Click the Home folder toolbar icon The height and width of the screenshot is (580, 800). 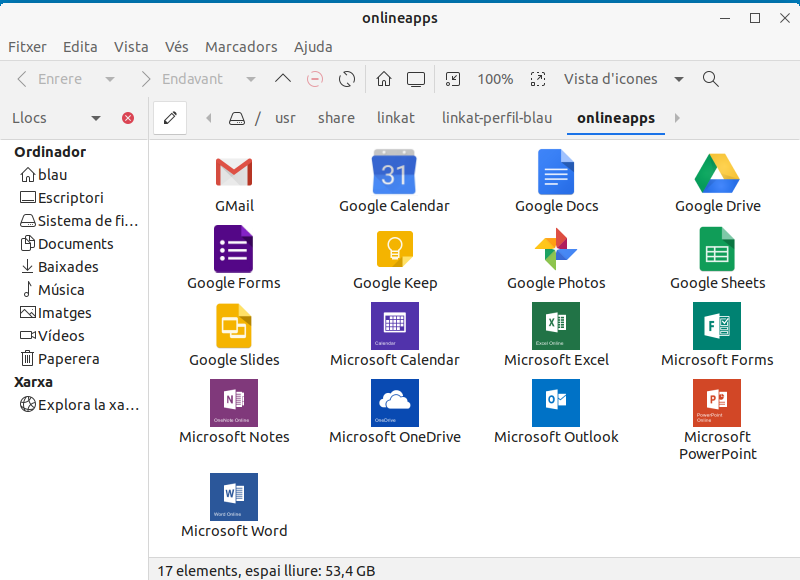tap(383, 79)
